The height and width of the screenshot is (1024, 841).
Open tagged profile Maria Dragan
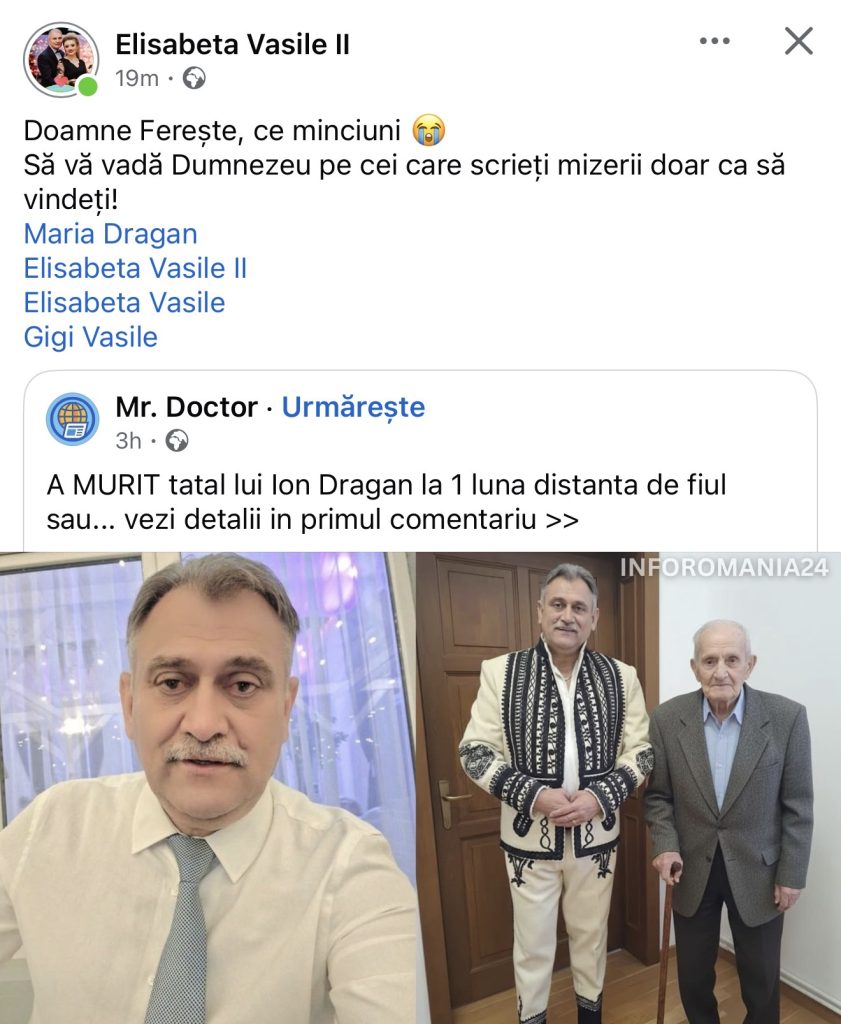(110, 234)
